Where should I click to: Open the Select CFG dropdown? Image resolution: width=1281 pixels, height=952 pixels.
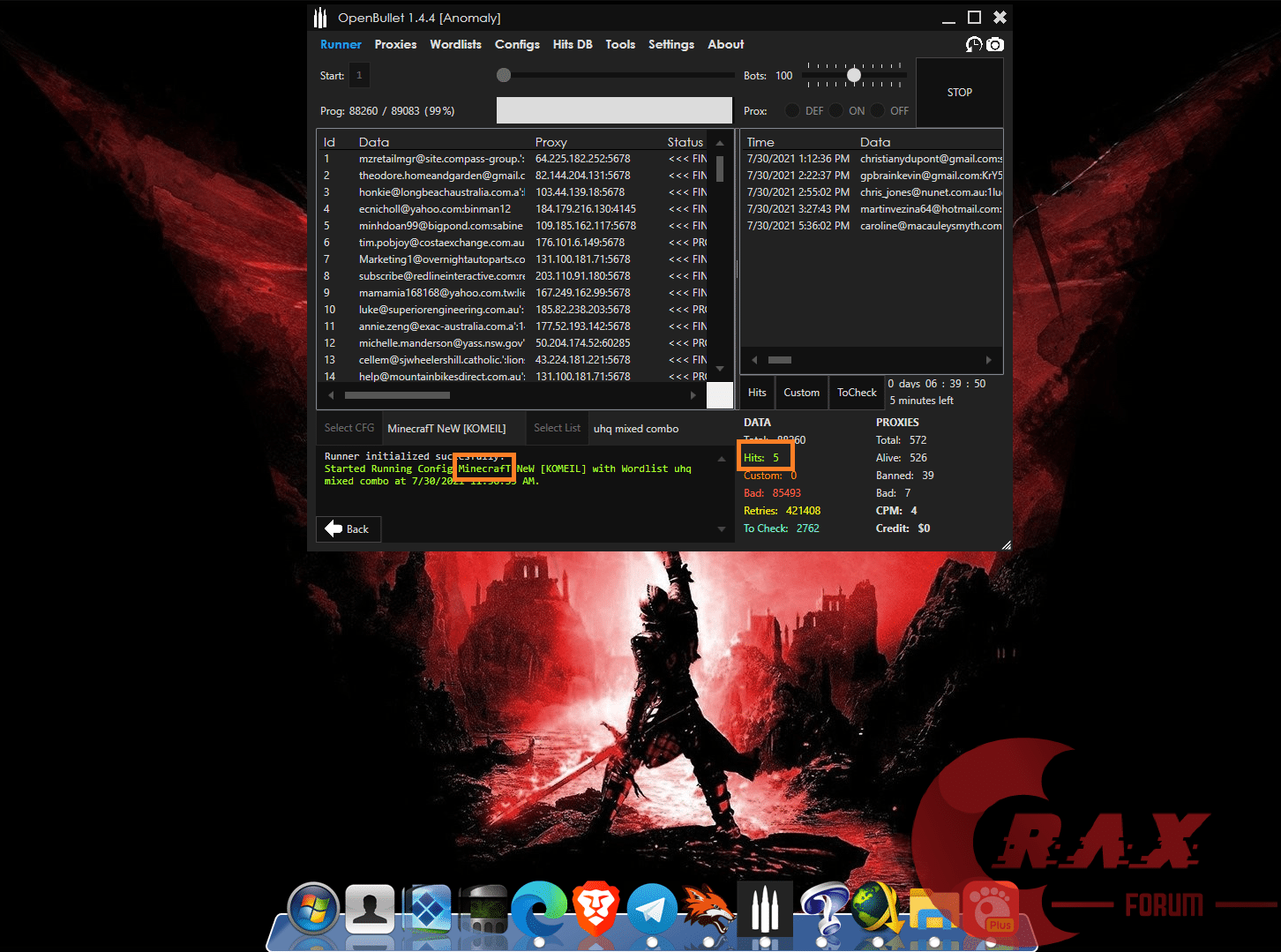point(348,428)
